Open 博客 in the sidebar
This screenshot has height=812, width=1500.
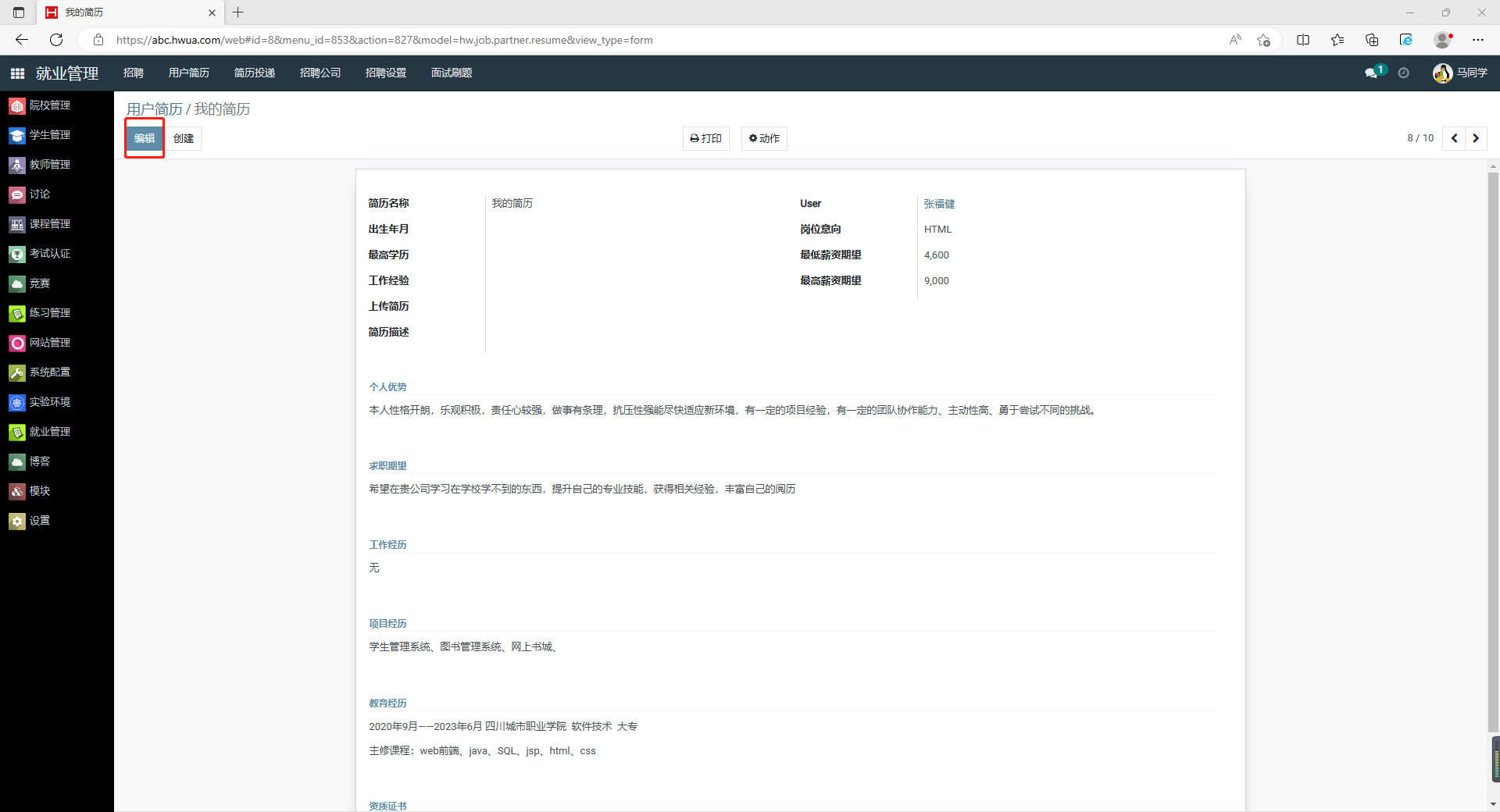[x=30, y=461]
